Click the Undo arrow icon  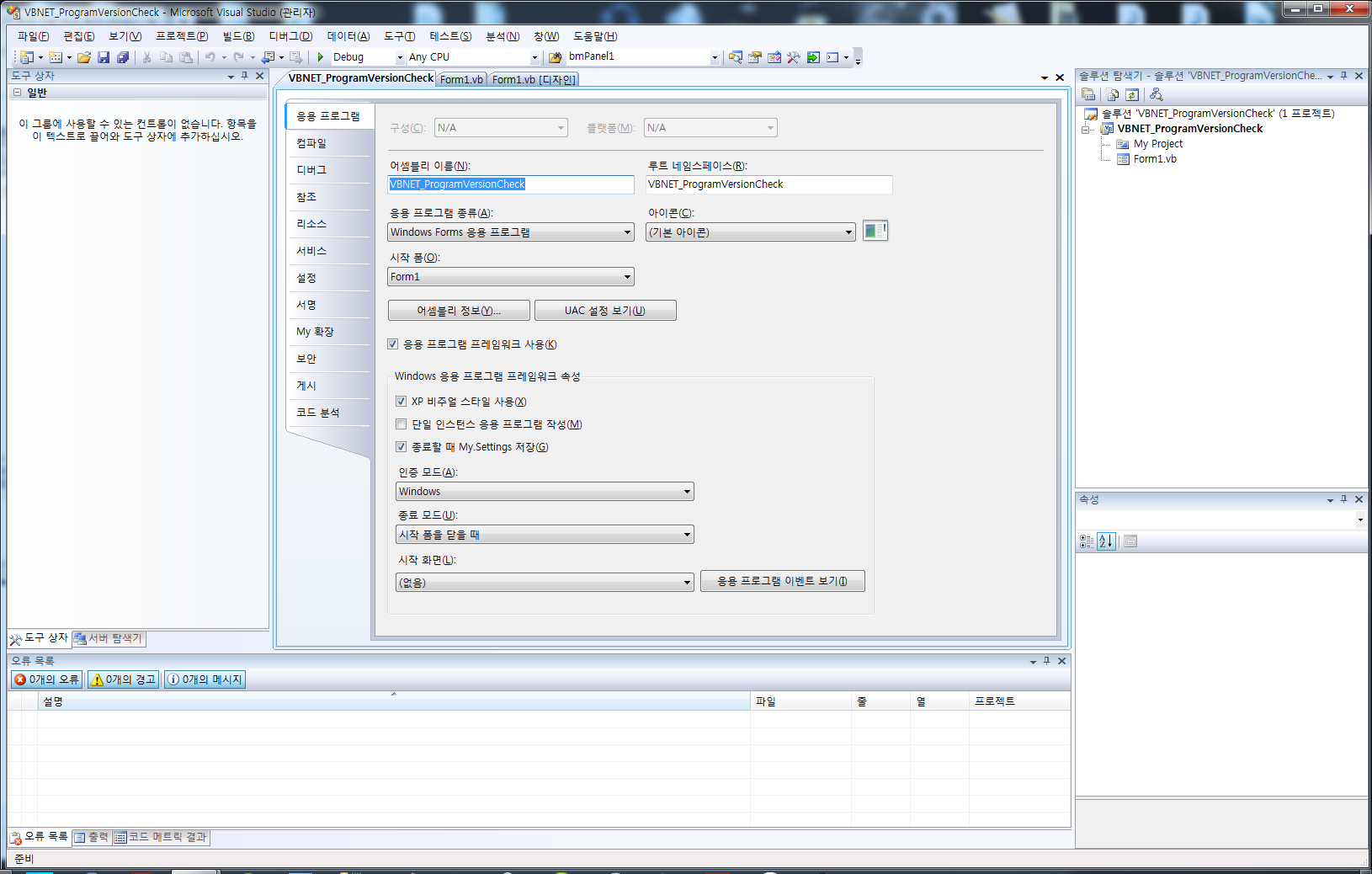tap(210, 57)
